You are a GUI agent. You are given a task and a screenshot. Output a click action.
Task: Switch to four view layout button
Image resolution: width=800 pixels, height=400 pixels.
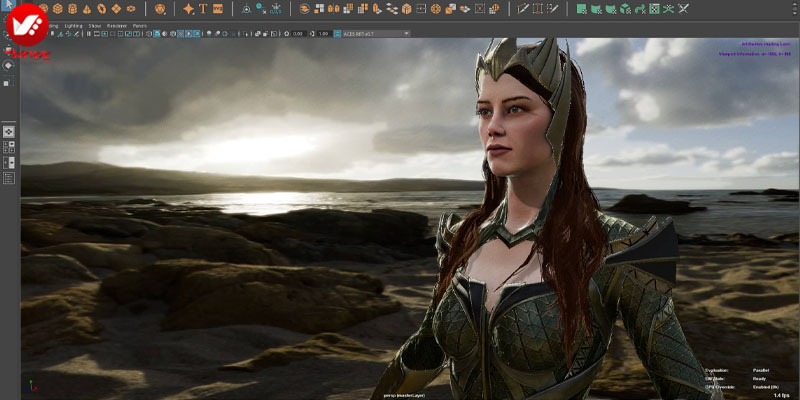coord(9,147)
